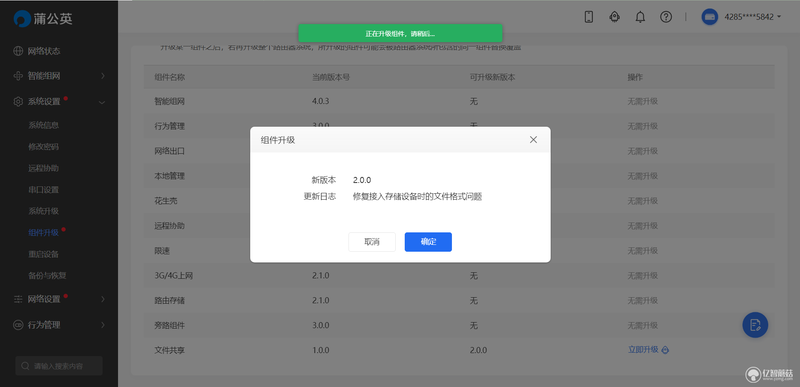Screen dimensions: 800x387
Task: Click 无需升级 in 智能组网 row
Action: [642, 101]
